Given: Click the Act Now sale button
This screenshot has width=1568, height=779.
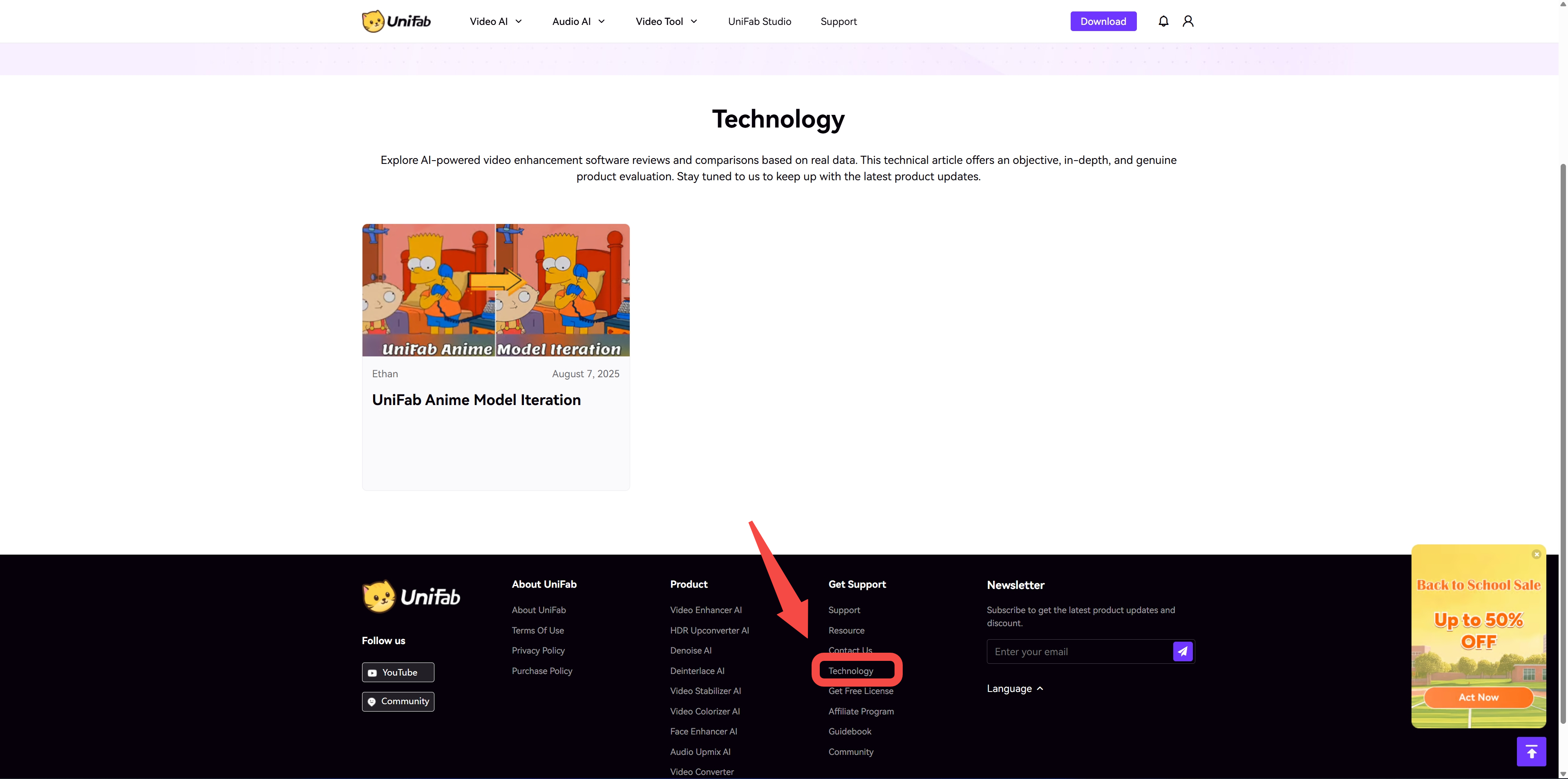Looking at the screenshot, I should click(1478, 697).
